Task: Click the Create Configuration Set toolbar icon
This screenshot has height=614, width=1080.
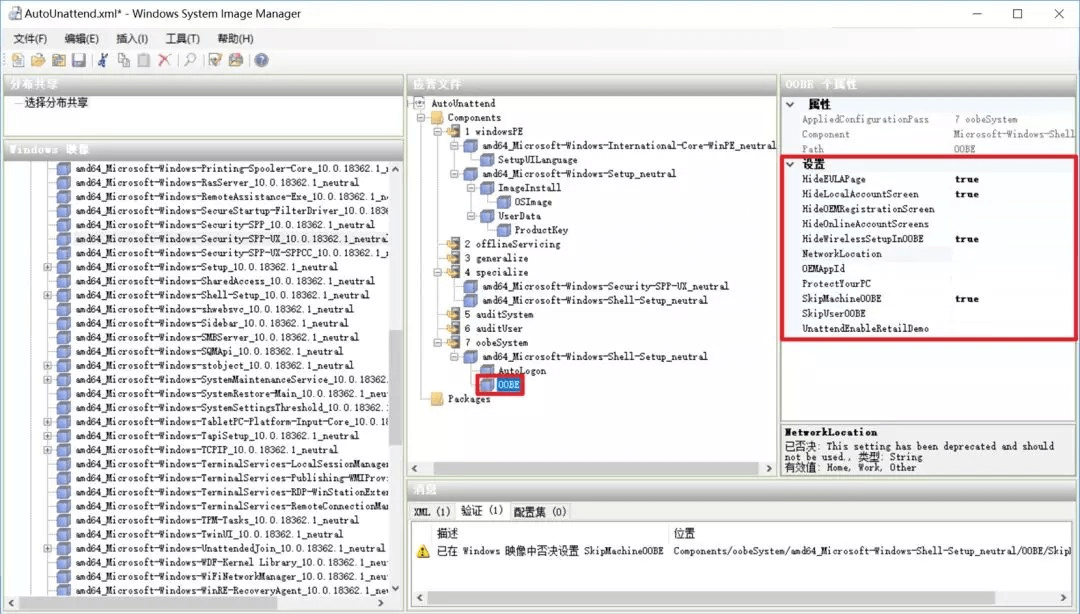Action: (236, 61)
